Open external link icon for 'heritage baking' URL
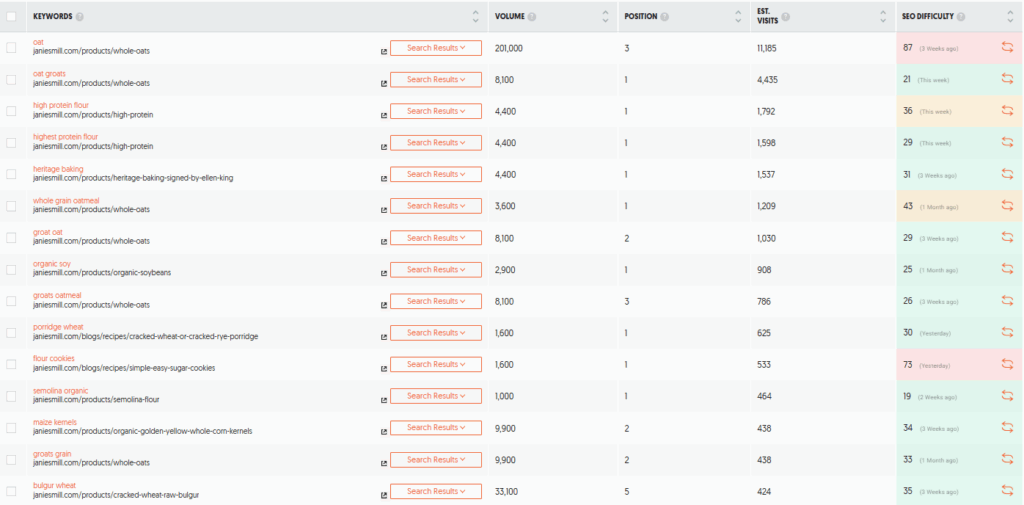The height and width of the screenshot is (505, 1024). pyautogui.click(x=384, y=178)
